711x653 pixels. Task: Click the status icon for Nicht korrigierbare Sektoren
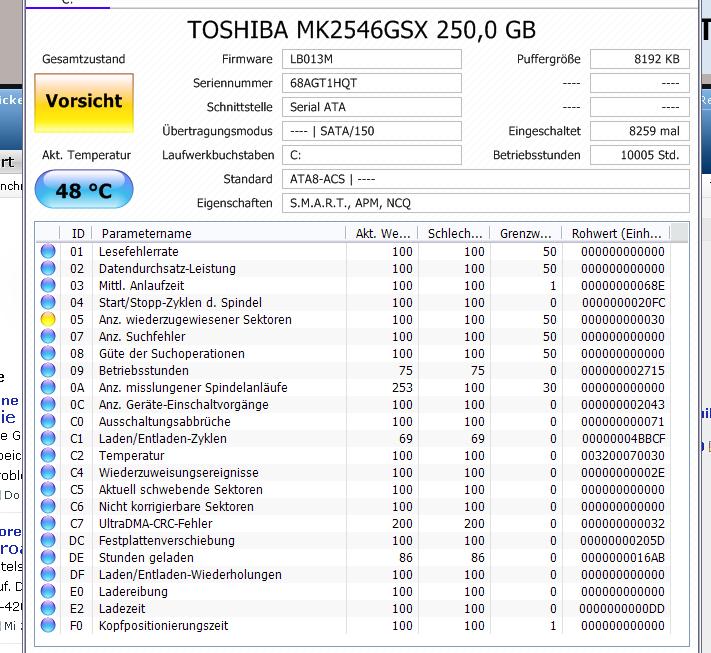click(x=48, y=506)
